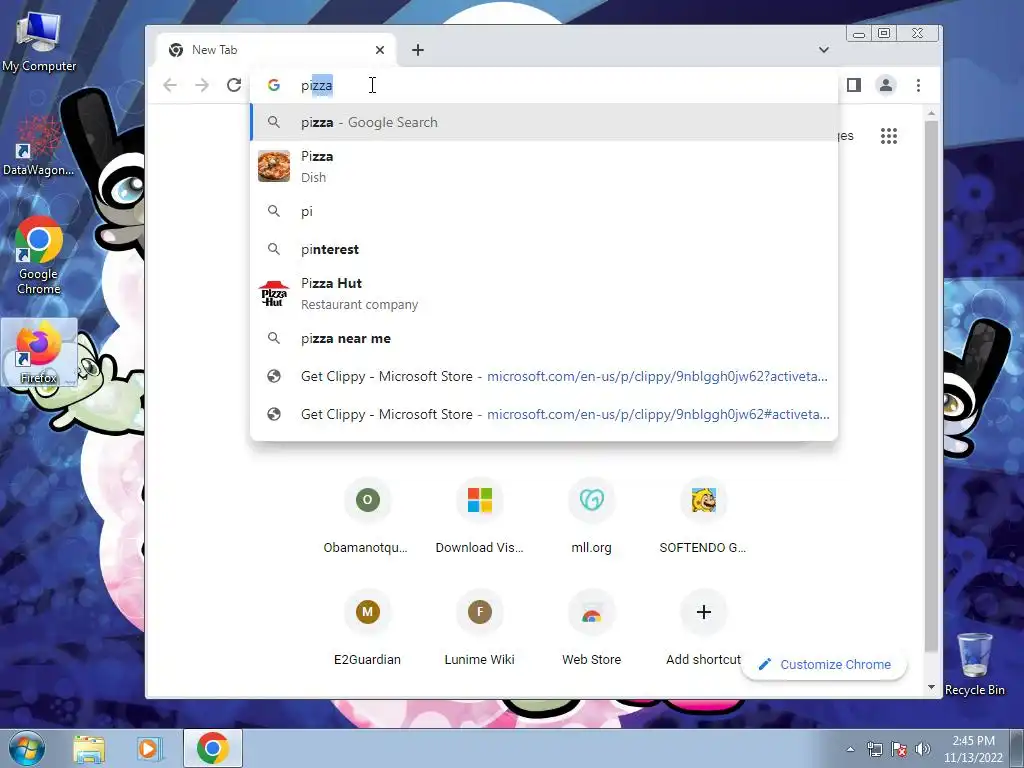Click the Chrome taskbar button
The image size is (1024, 768).
(x=212, y=748)
